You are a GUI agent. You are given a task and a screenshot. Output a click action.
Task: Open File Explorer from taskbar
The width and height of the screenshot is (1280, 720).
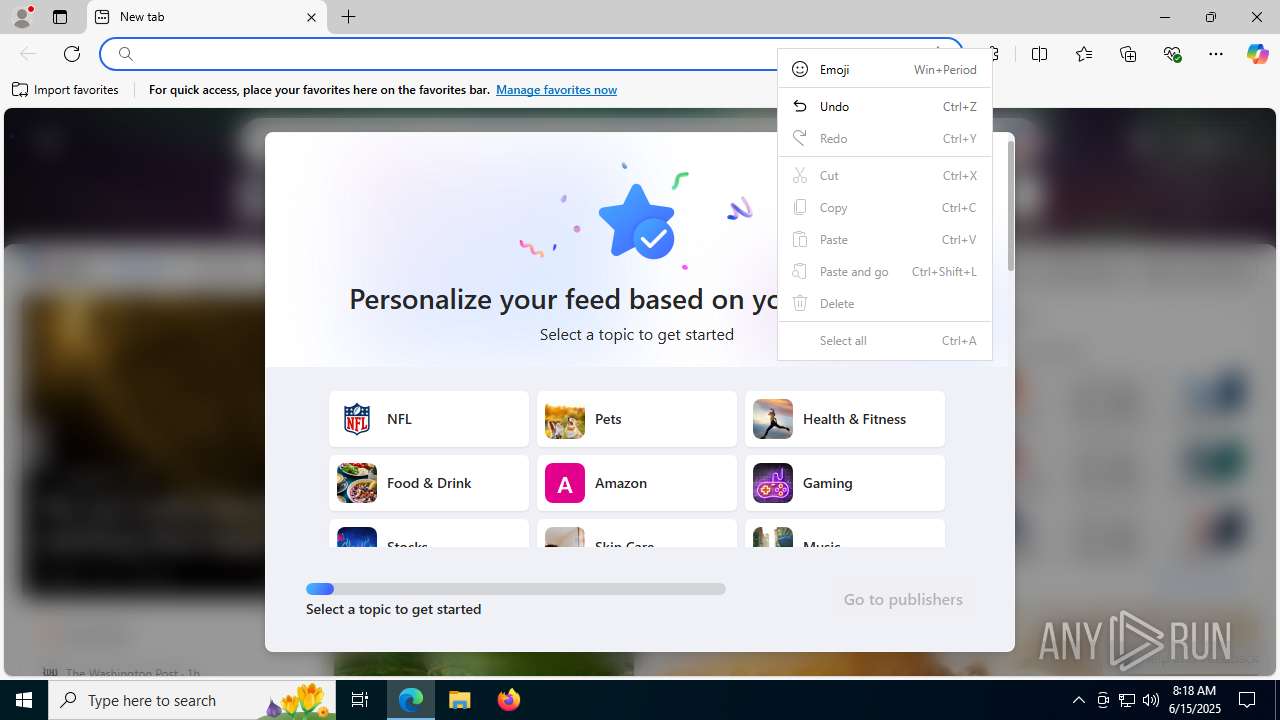tap(460, 700)
